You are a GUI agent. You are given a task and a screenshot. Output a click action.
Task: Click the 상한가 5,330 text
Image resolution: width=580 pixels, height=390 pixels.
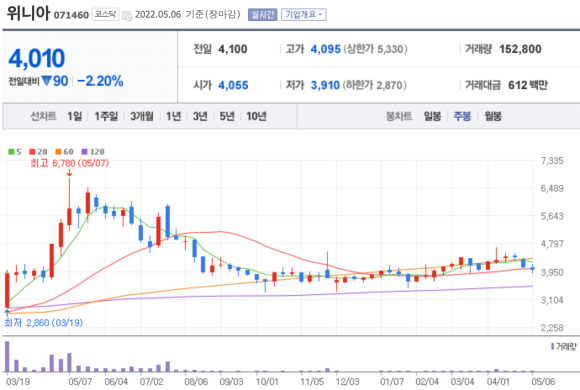point(375,49)
